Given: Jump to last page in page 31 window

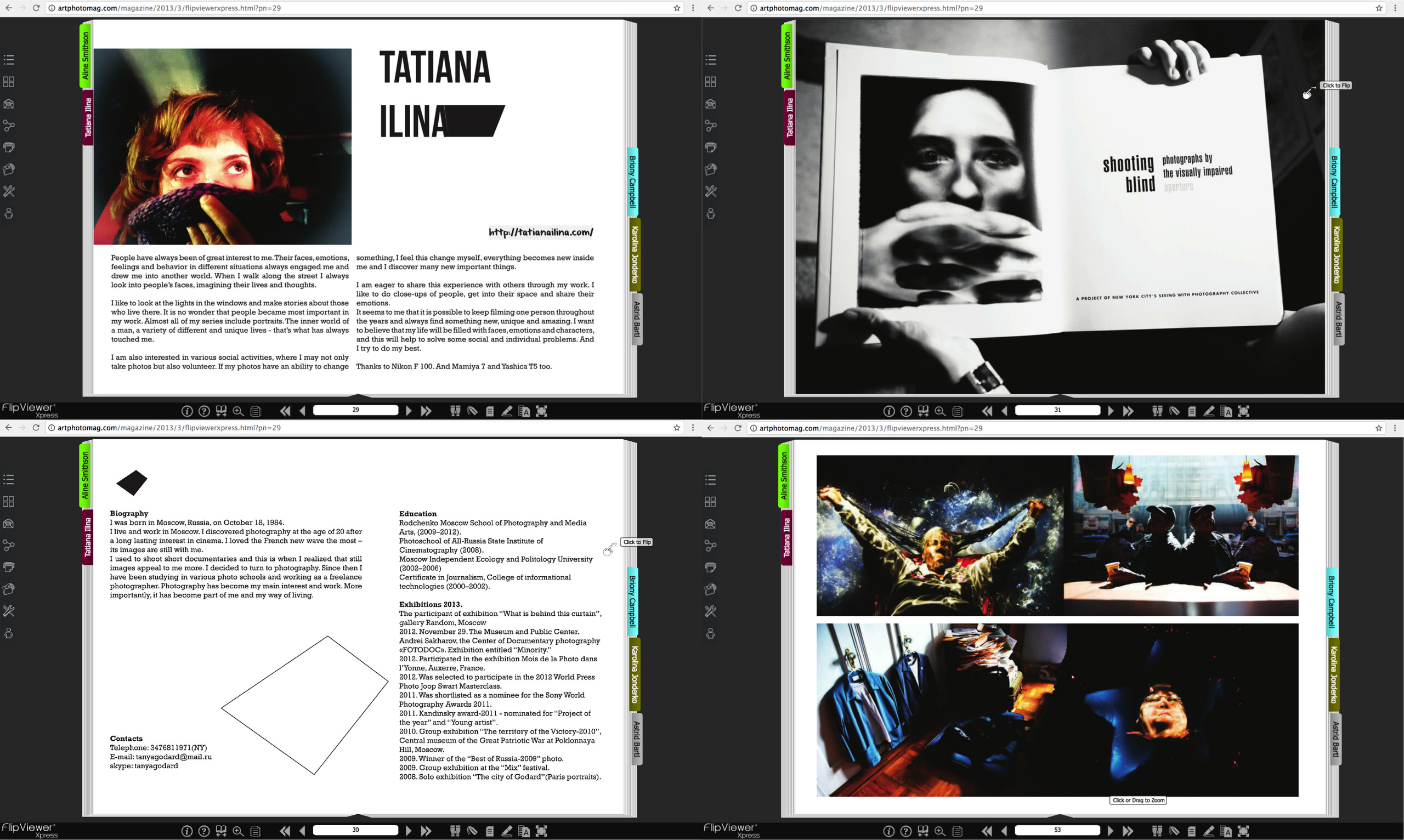Looking at the screenshot, I should [1128, 411].
